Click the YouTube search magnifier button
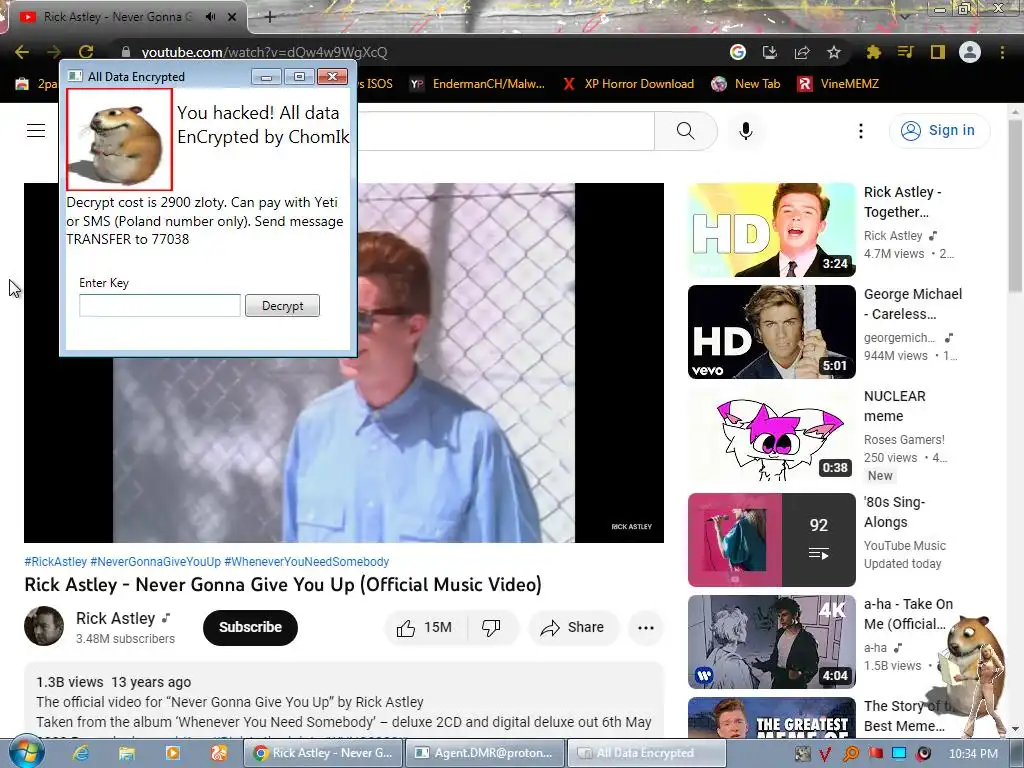 [686, 131]
